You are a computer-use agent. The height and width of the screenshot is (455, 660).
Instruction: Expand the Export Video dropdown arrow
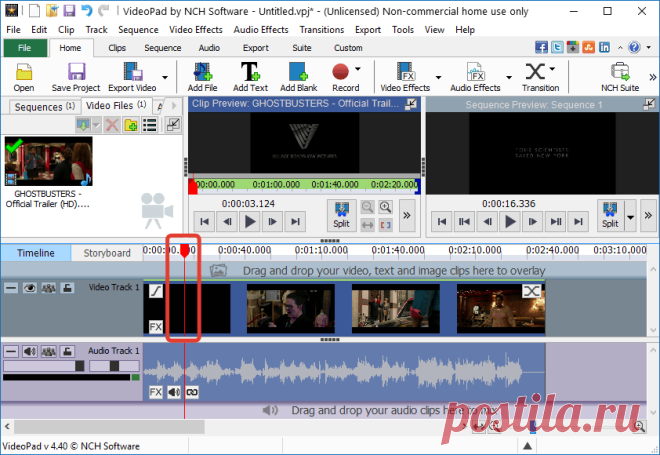pyautogui.click(x=165, y=77)
